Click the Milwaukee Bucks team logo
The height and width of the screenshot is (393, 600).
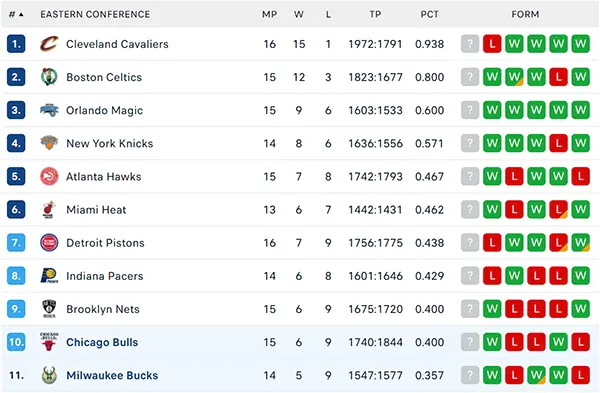[x=49, y=375]
